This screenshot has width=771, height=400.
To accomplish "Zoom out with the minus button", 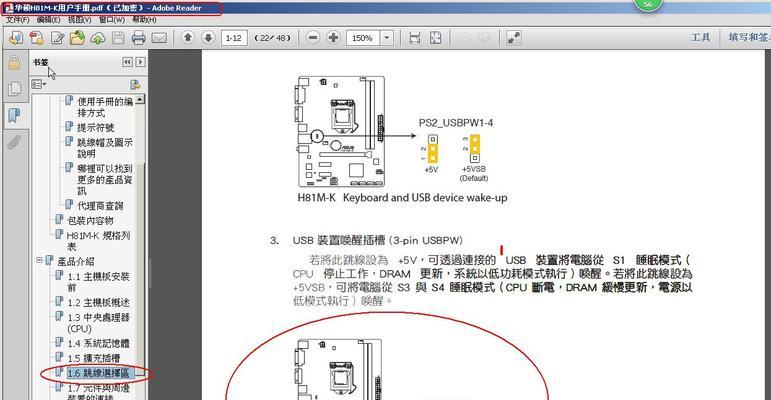I will [313, 38].
